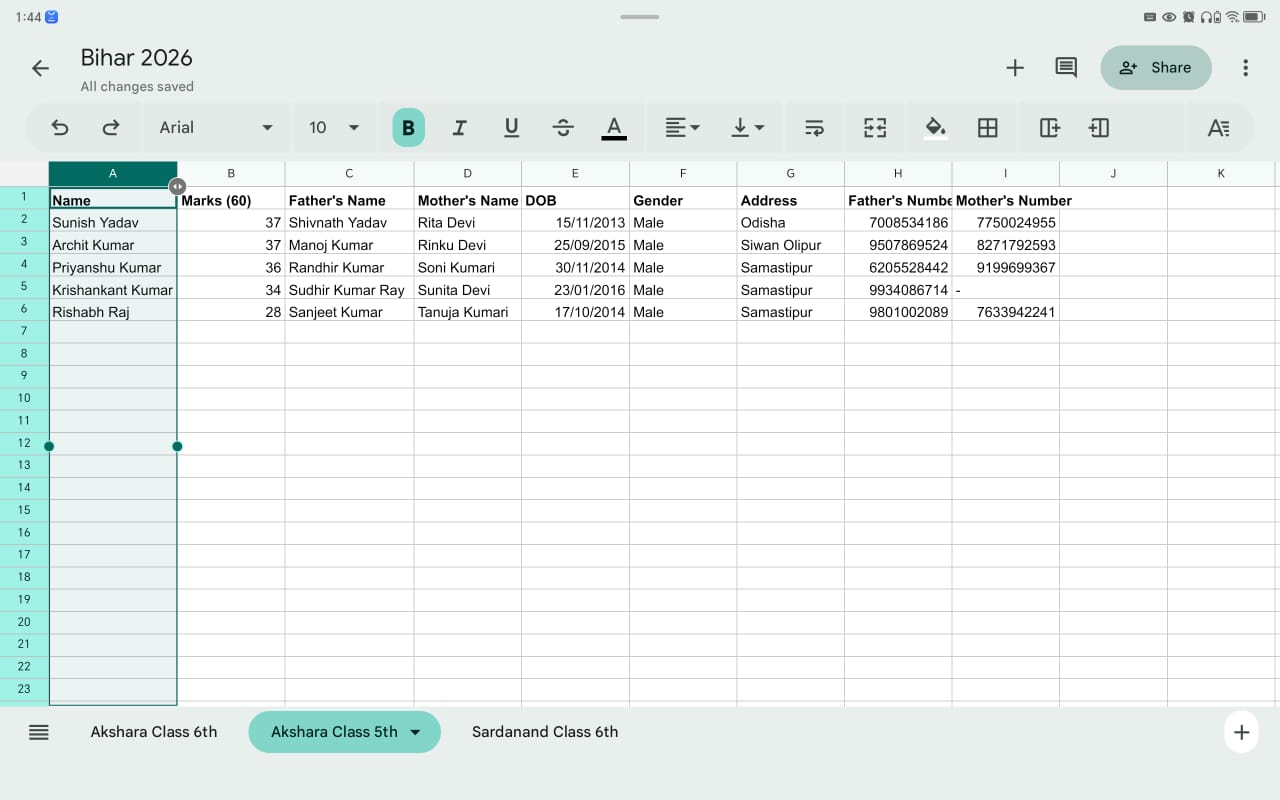Open the cell borders icon
The image size is (1280, 800).
(987, 127)
